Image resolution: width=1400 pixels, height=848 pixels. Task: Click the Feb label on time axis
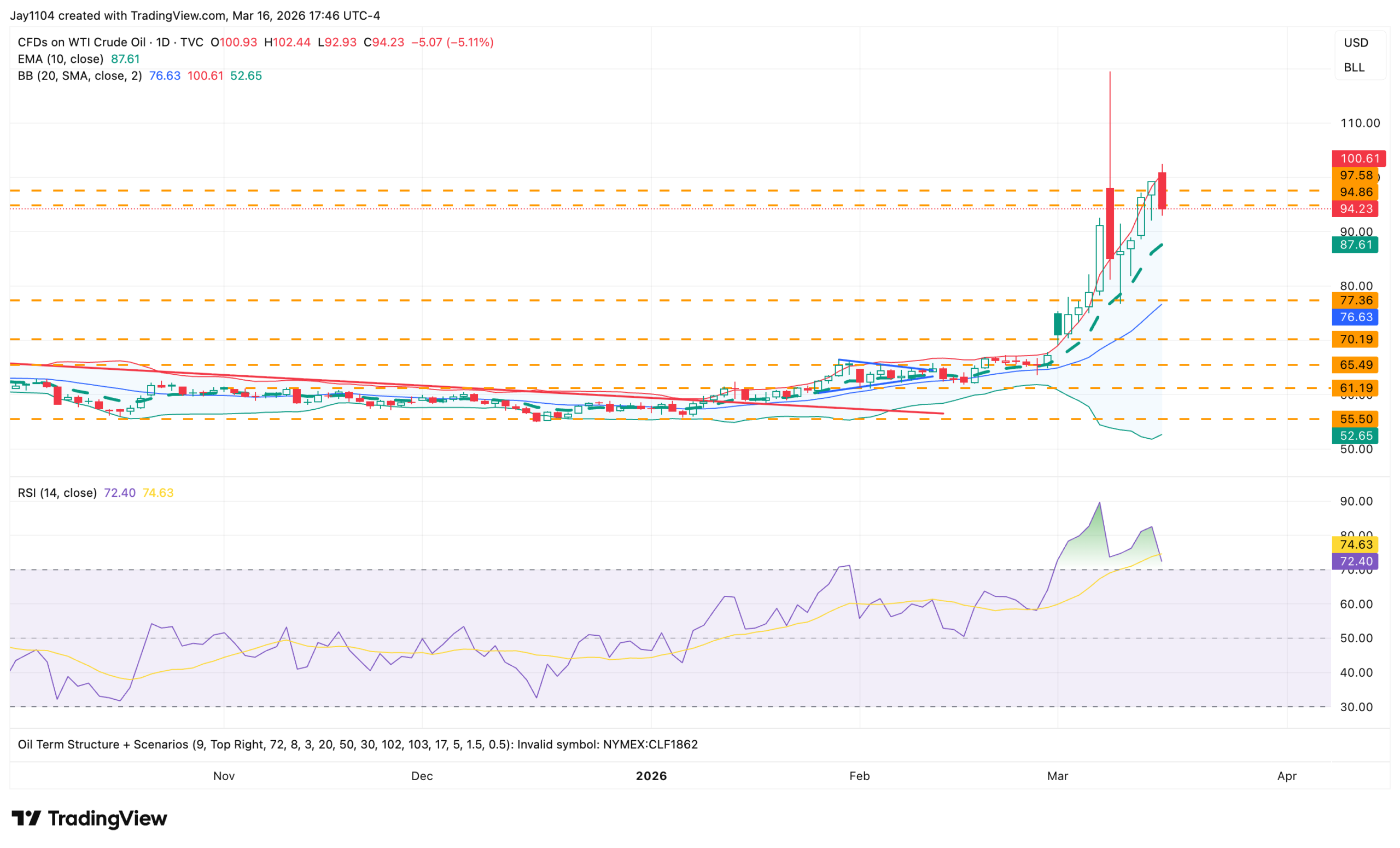[860, 776]
